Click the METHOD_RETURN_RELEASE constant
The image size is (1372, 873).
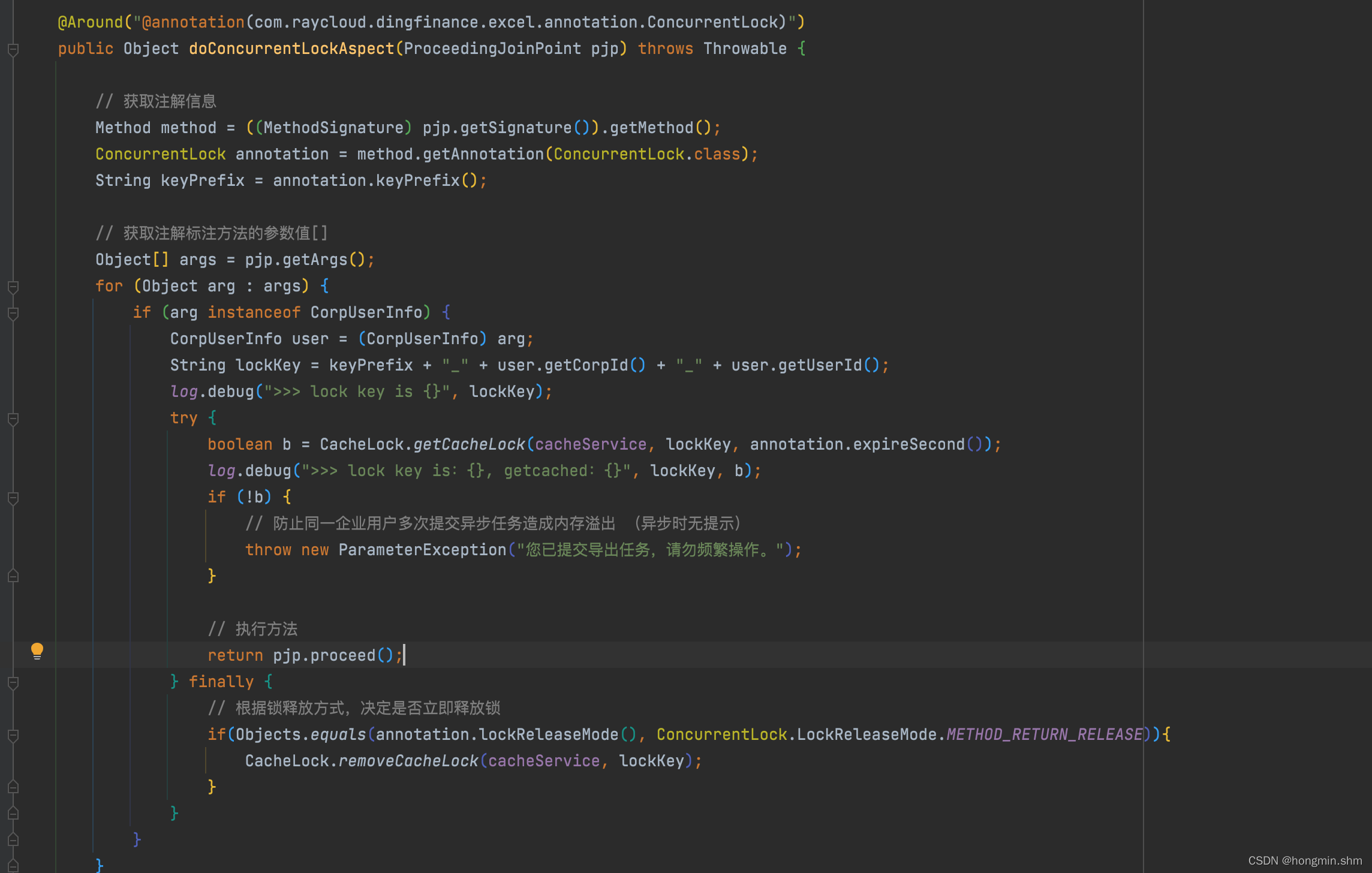click(1044, 734)
